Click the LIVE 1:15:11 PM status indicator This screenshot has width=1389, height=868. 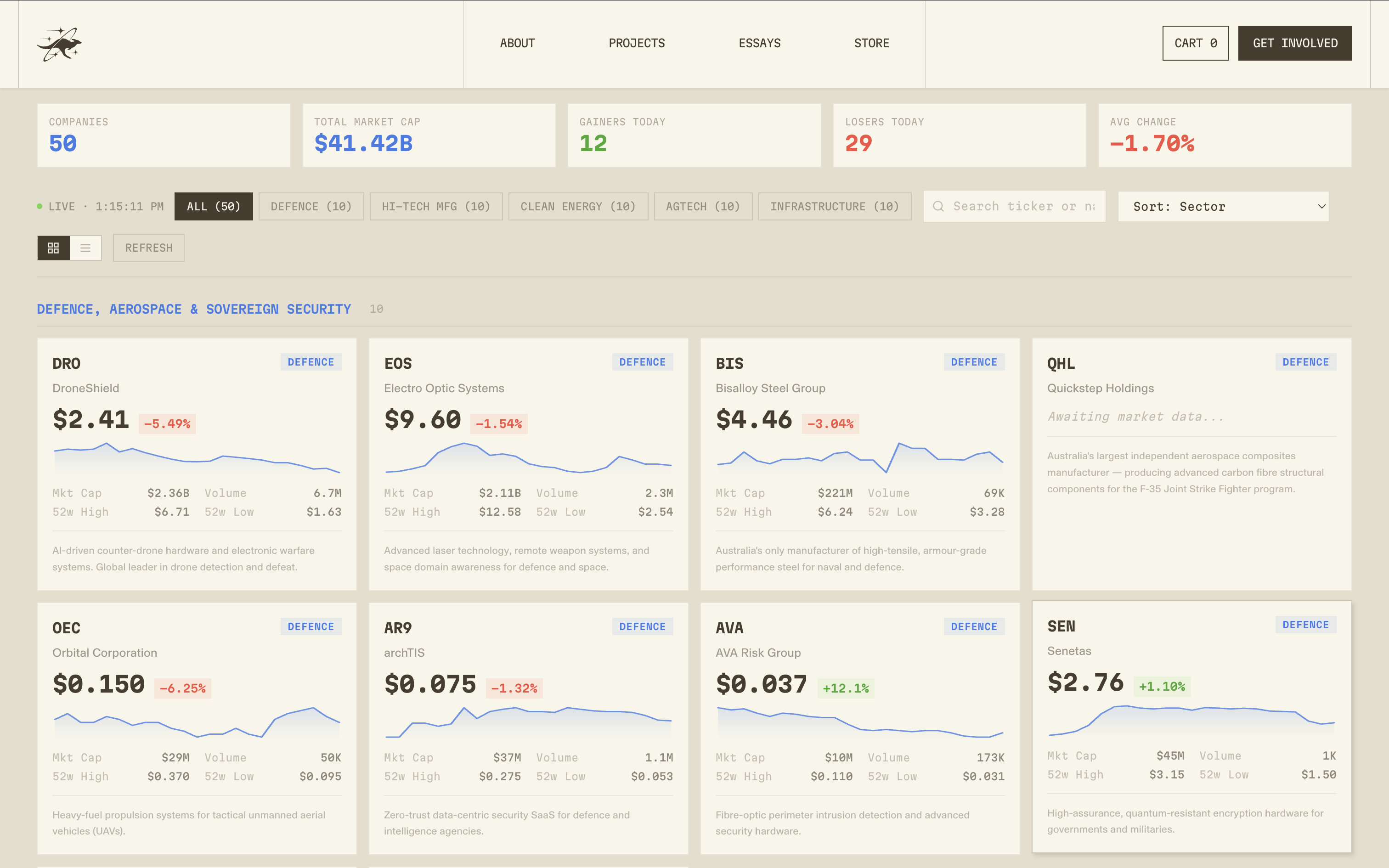(x=101, y=207)
